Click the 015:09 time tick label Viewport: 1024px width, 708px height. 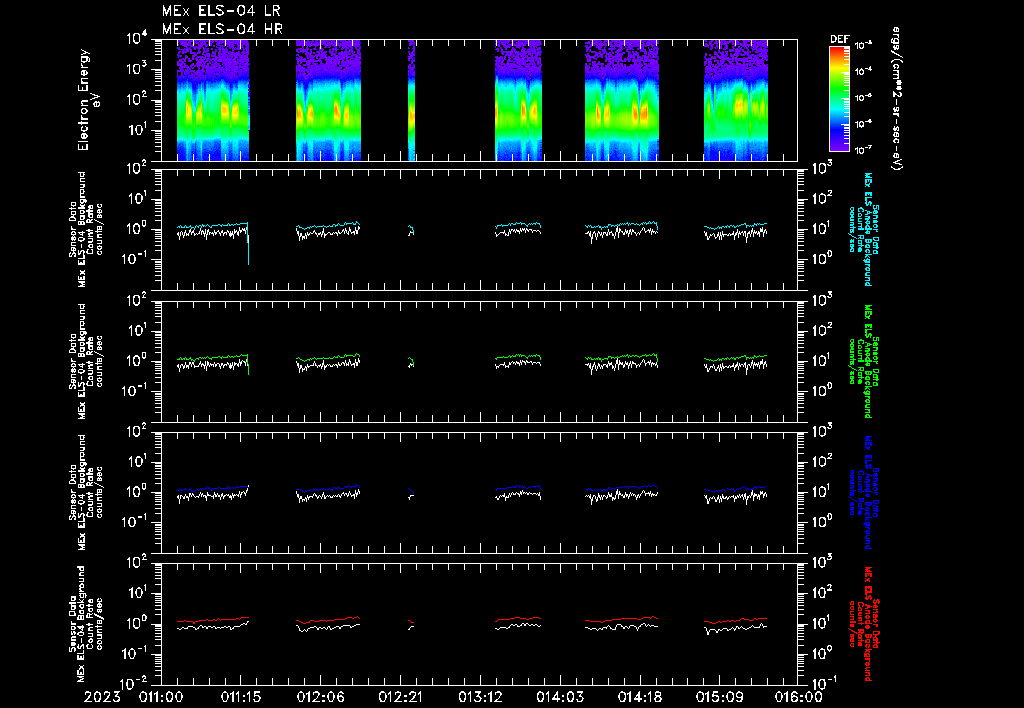tap(719, 697)
